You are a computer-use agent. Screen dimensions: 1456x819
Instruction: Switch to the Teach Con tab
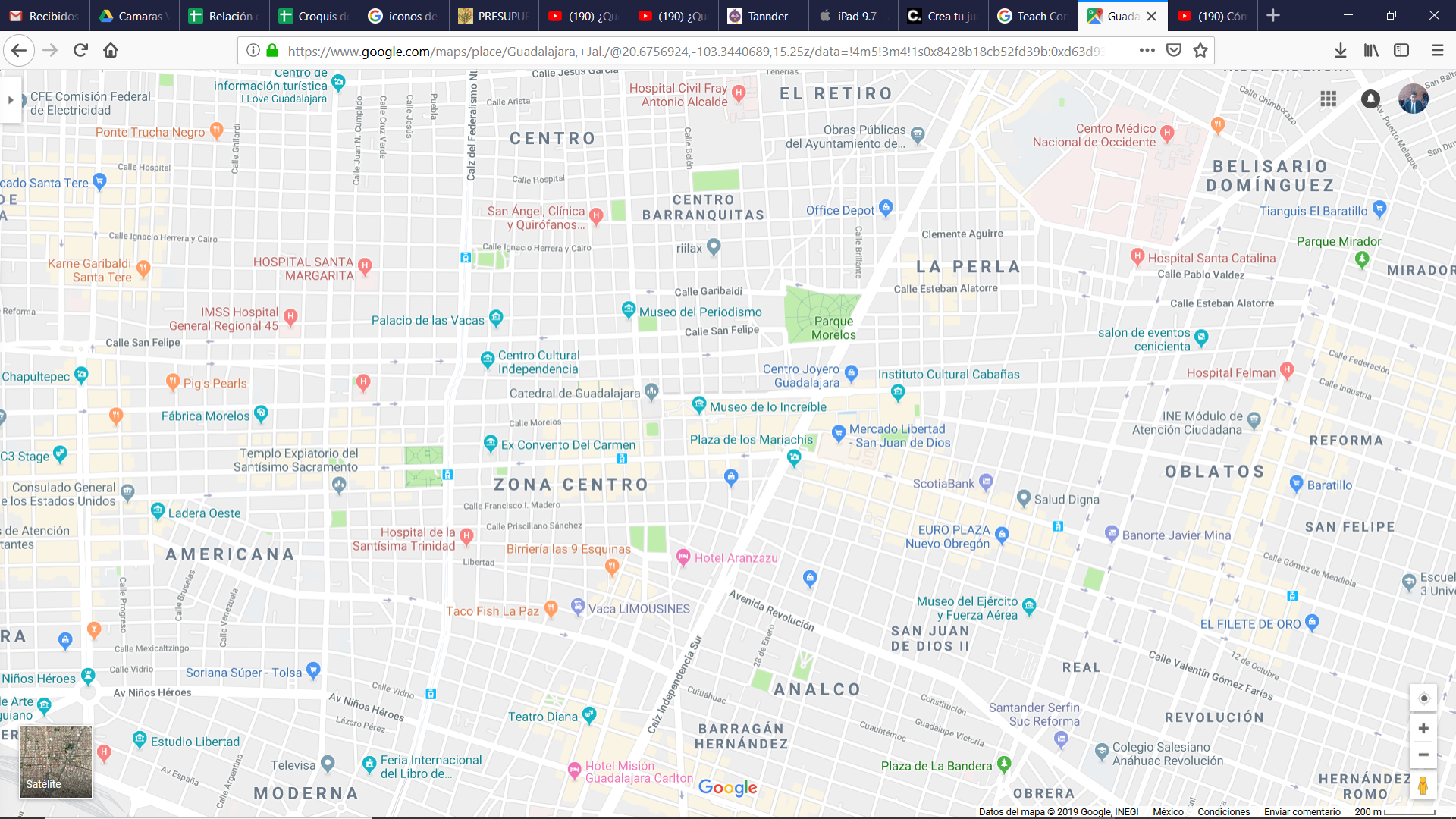(1032, 16)
